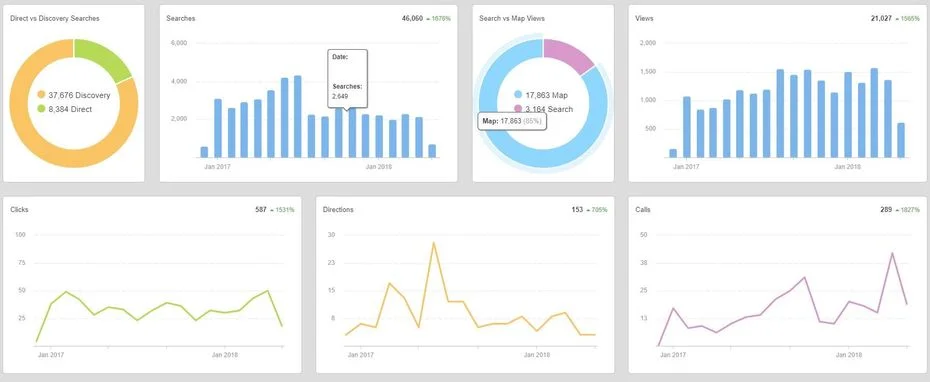Screen dimensions: 930x382
Task: Click the 1827% growth indicator
Action: (x=907, y=209)
